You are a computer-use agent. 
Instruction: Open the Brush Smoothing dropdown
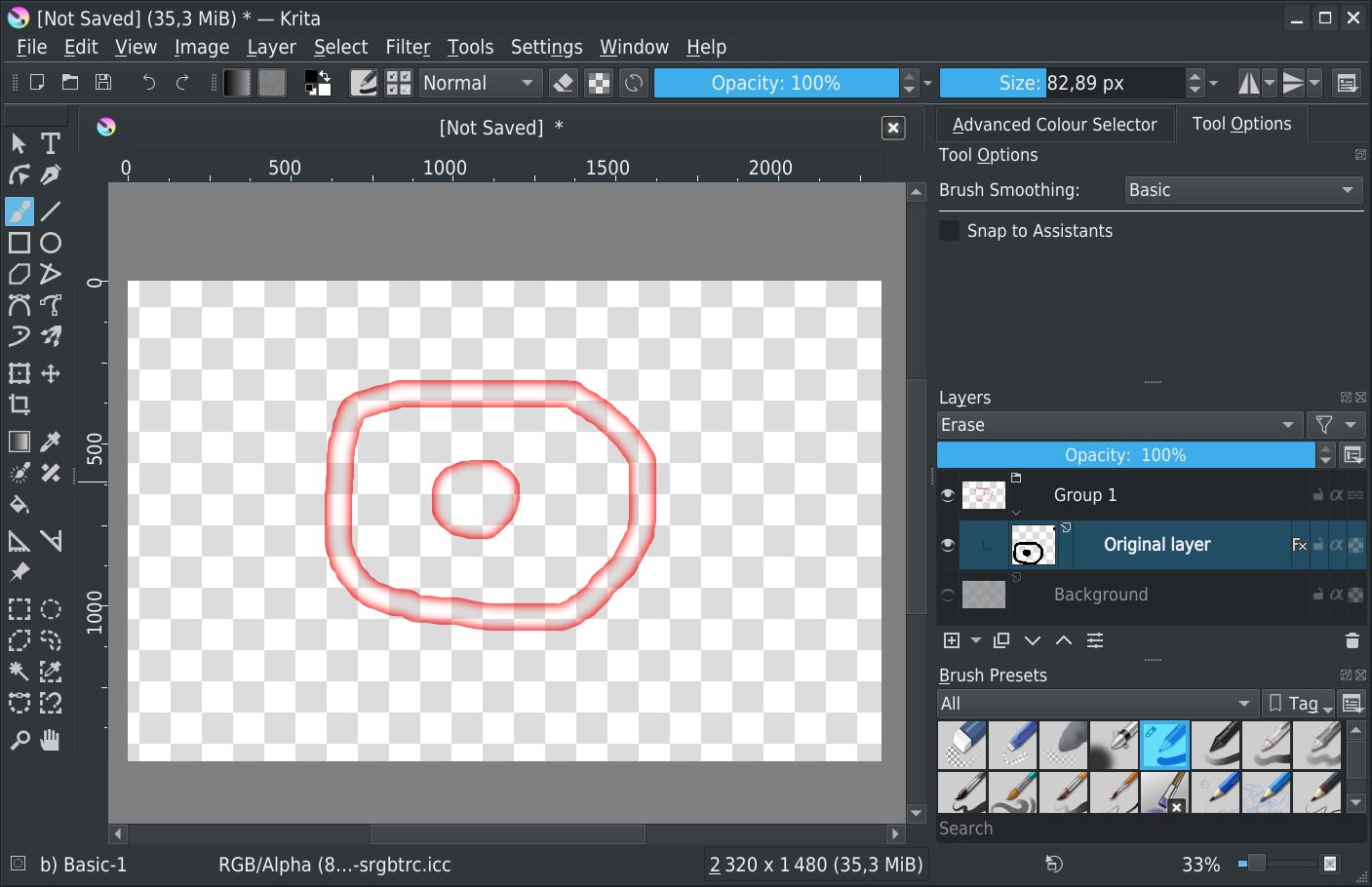[1240, 190]
